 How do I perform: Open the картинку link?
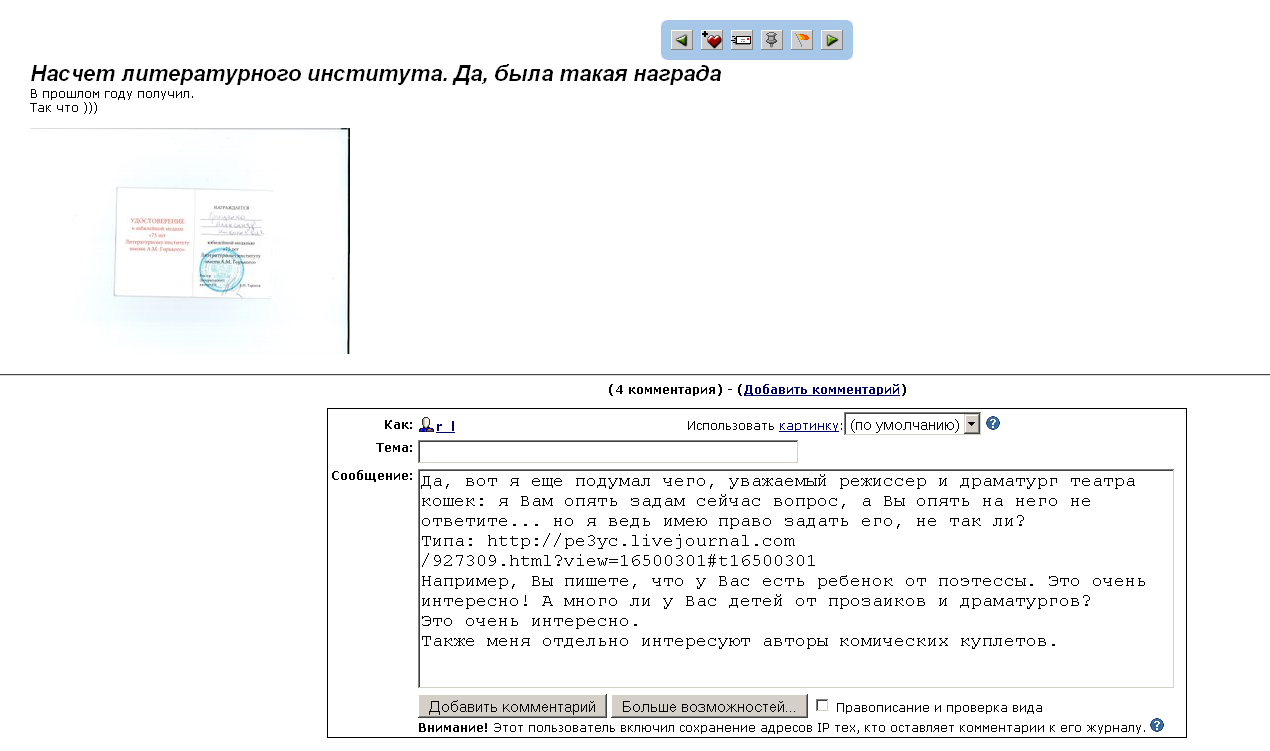808,426
